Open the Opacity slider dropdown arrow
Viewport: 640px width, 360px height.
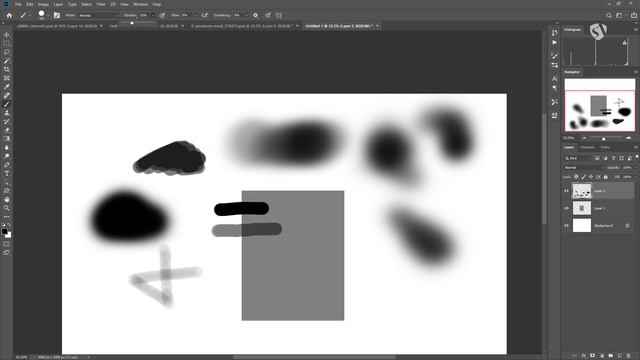pos(153,15)
